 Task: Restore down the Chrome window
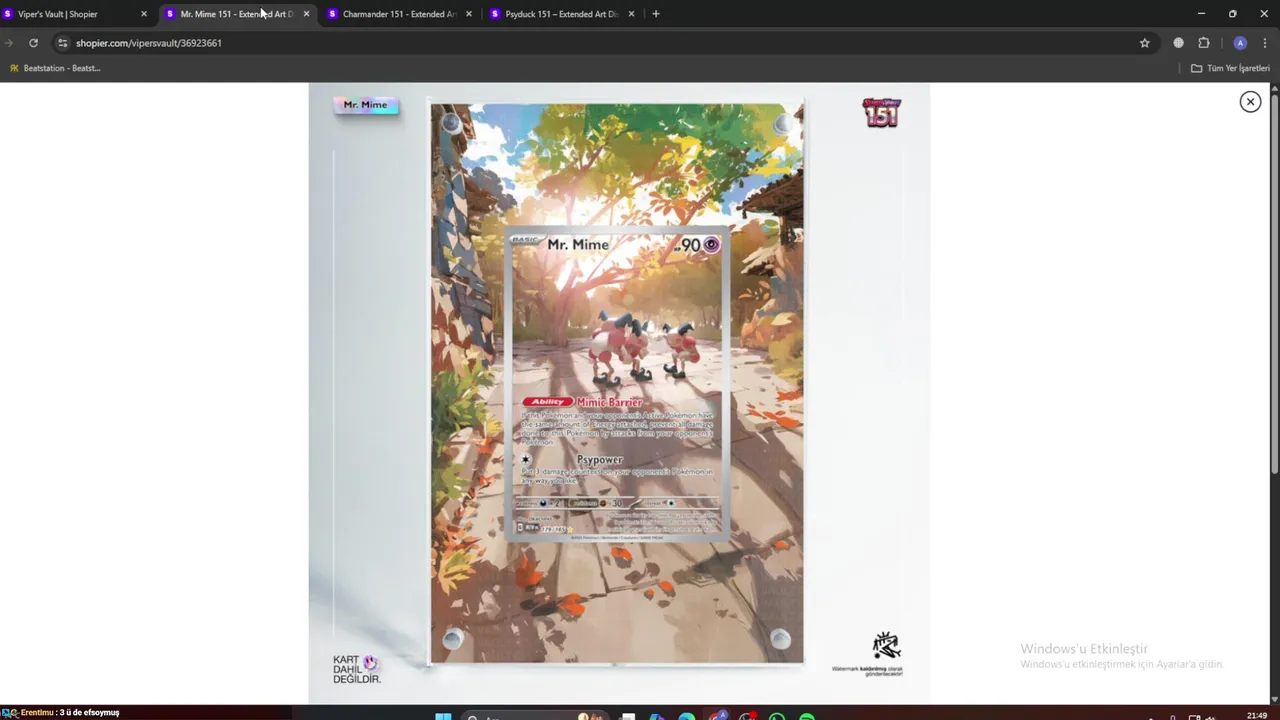coord(1232,14)
